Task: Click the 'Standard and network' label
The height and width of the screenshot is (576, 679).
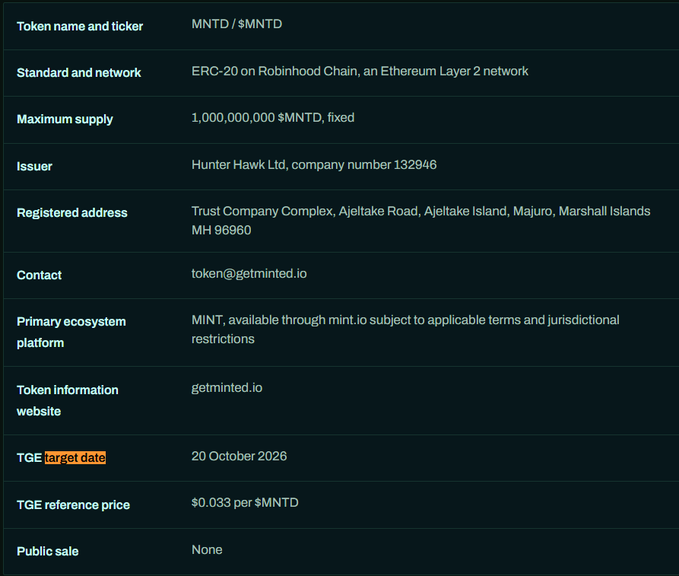Action: (x=79, y=73)
